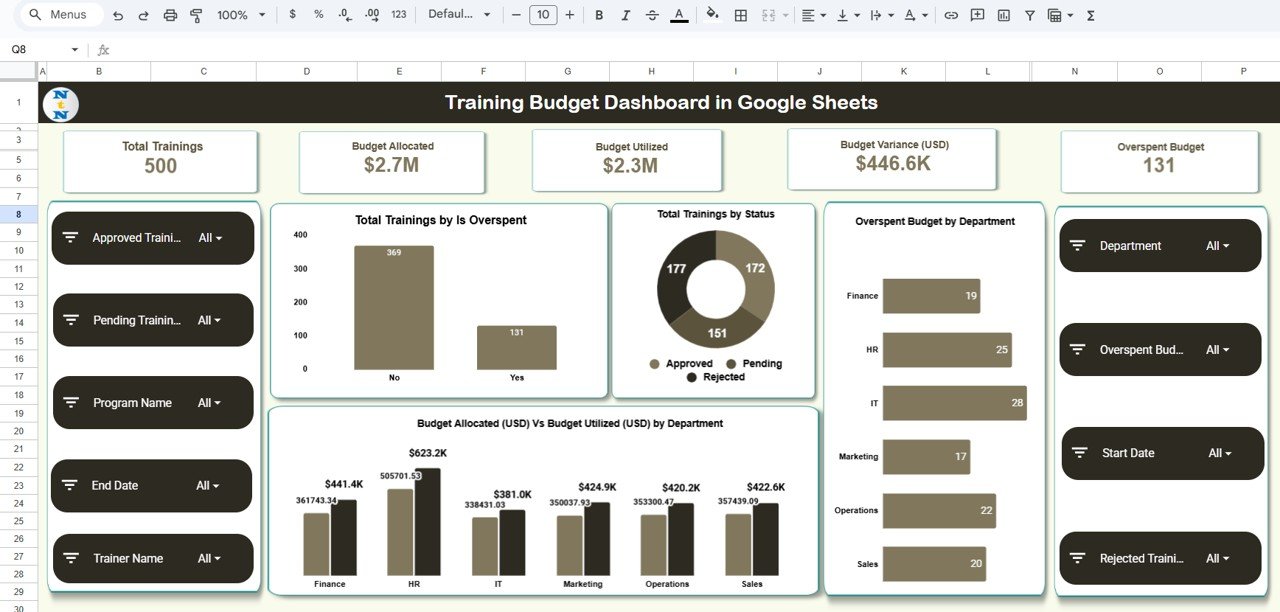The image size is (1280, 612).
Task: Toggle bold formatting
Action: pyautogui.click(x=598, y=15)
